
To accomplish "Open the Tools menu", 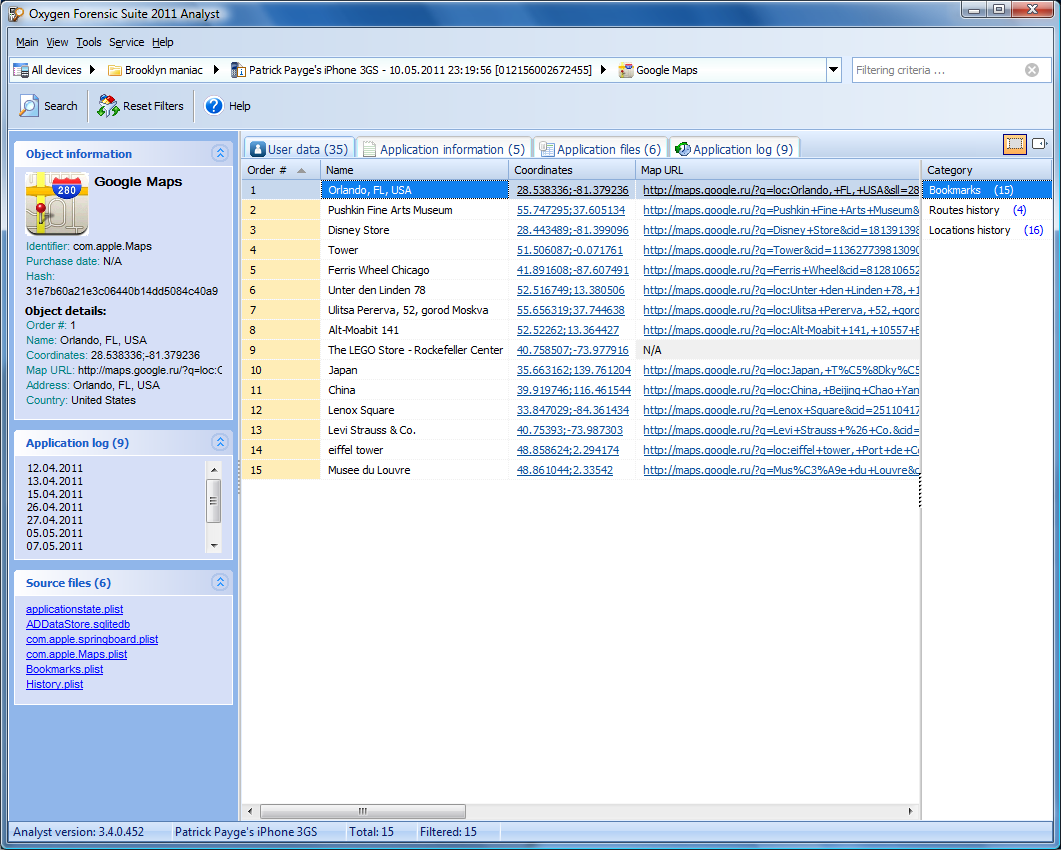I will pyautogui.click(x=89, y=42).
